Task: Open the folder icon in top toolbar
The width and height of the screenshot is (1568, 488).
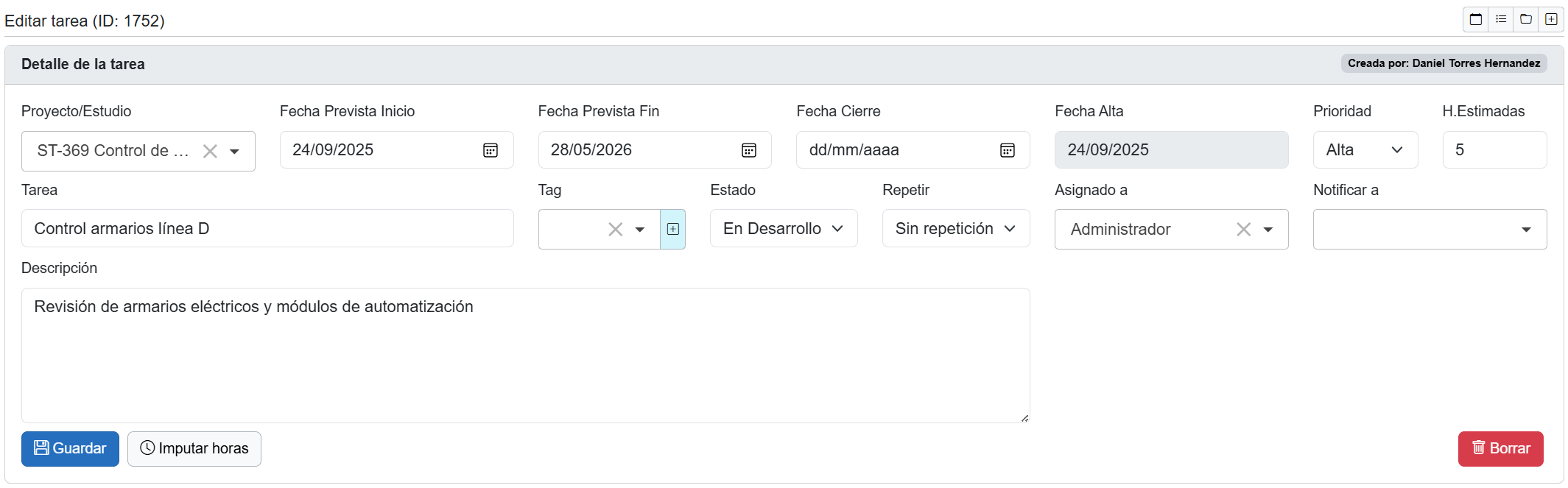Action: point(1526,20)
